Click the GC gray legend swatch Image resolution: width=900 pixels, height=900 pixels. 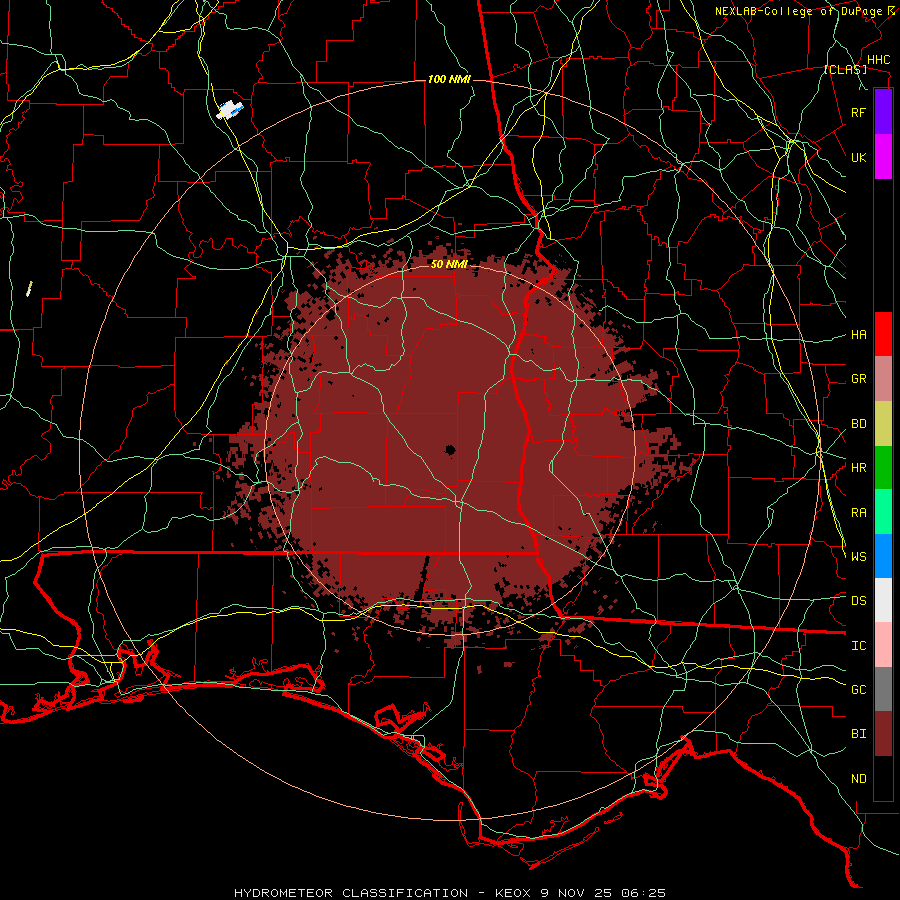pyautogui.click(x=883, y=689)
